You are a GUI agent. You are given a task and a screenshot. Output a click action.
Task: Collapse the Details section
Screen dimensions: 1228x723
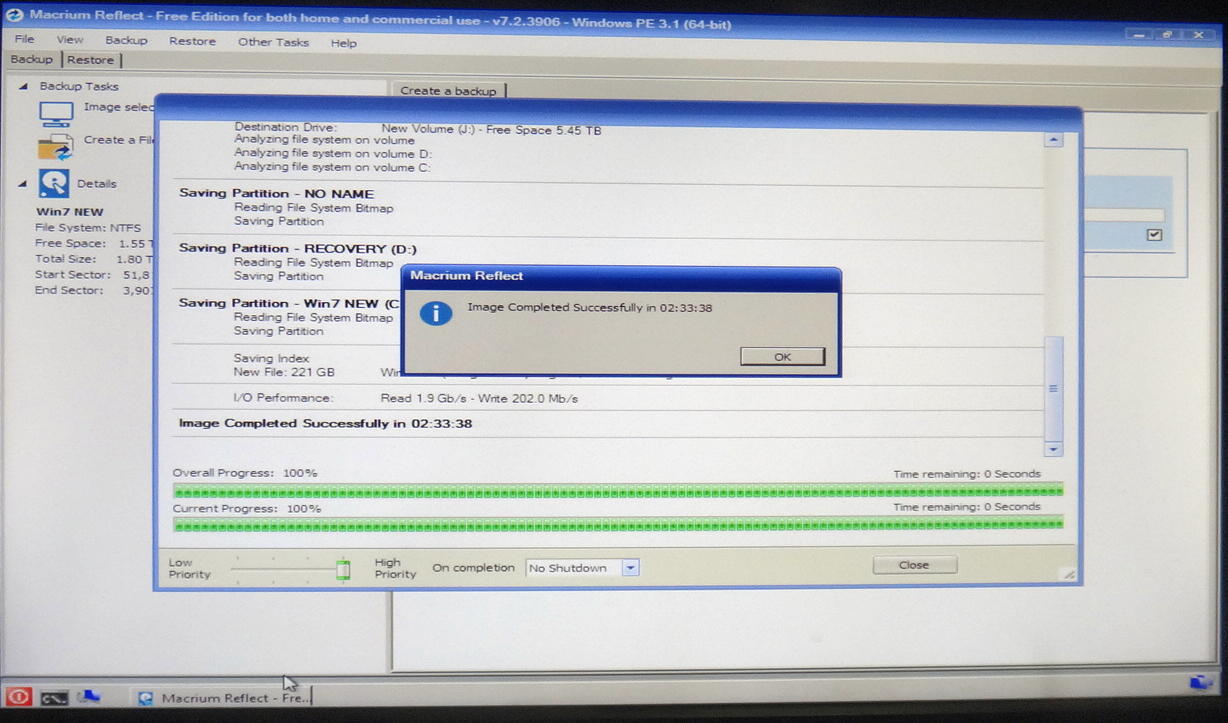tap(24, 184)
